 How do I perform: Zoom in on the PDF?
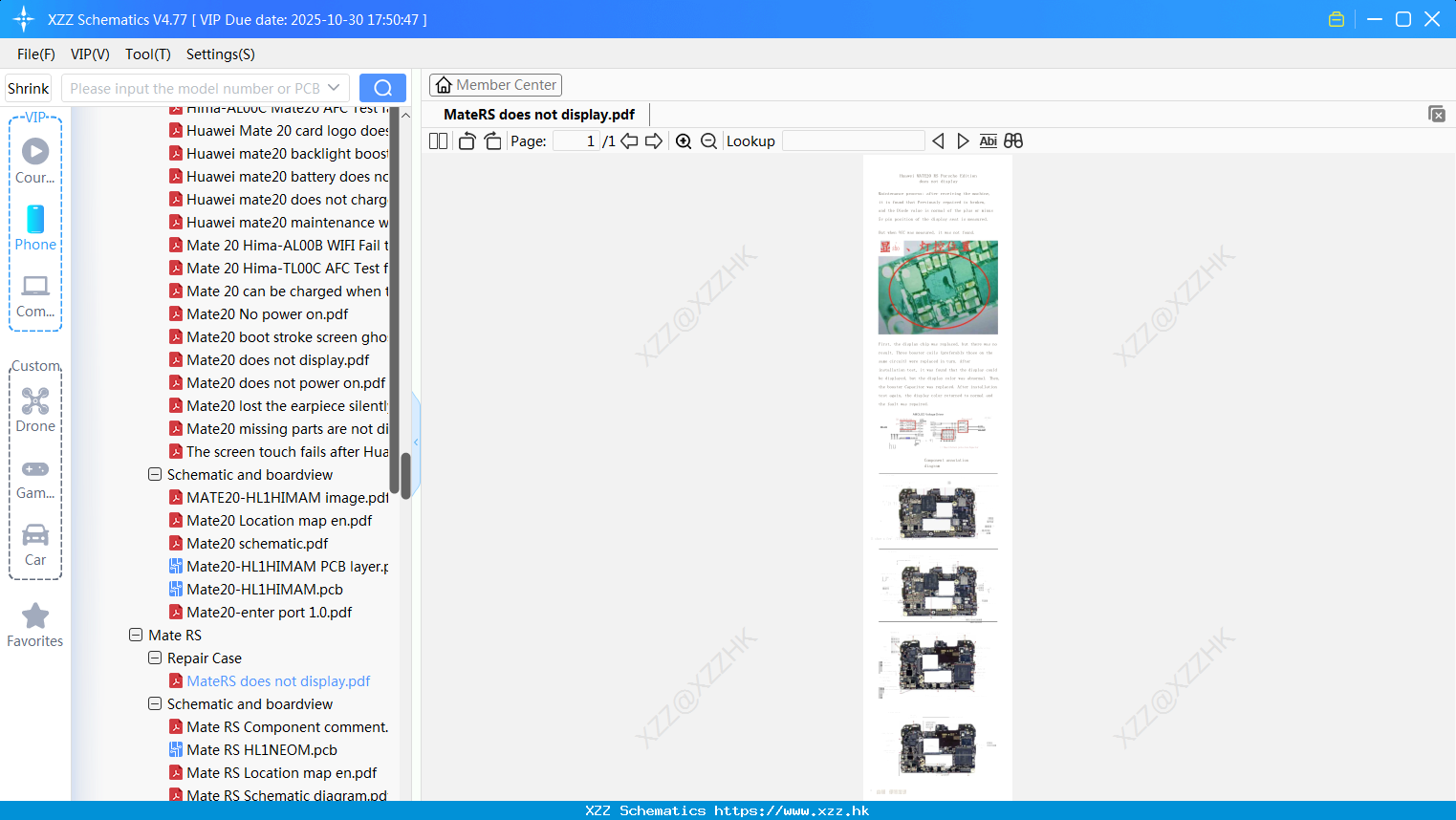tap(684, 140)
